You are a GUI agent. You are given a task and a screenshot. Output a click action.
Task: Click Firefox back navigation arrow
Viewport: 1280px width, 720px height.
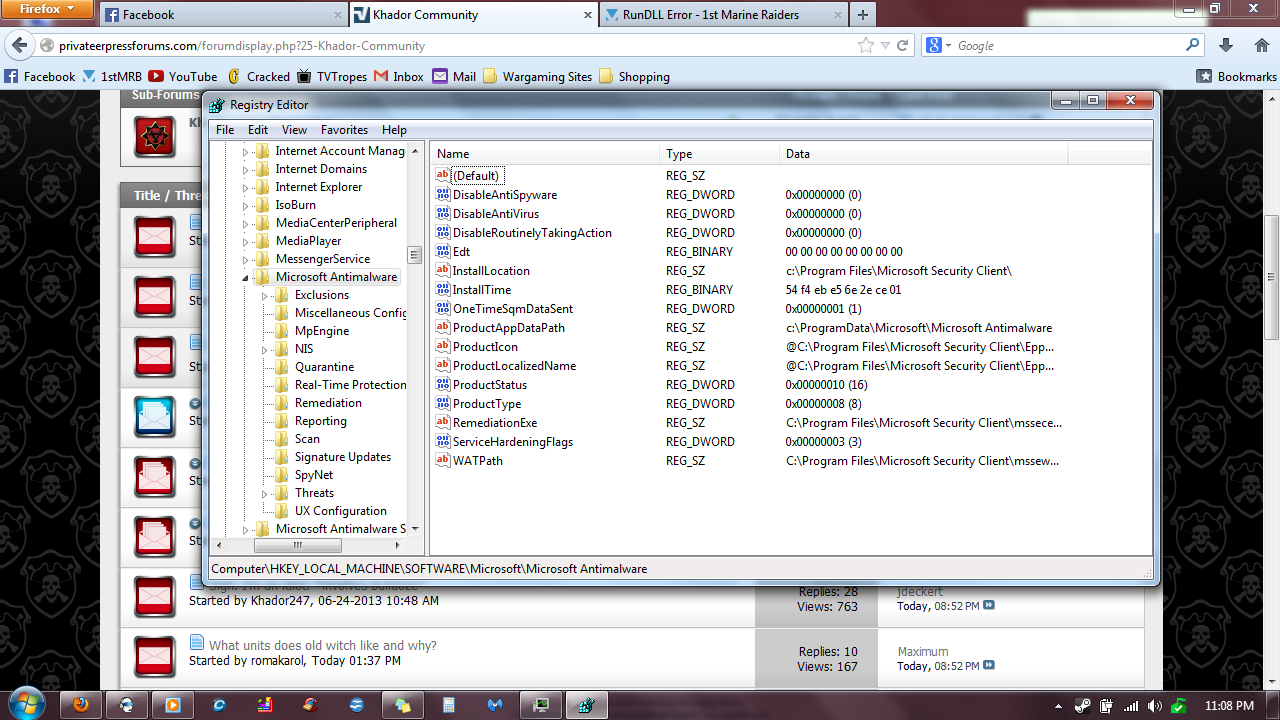[x=20, y=45]
